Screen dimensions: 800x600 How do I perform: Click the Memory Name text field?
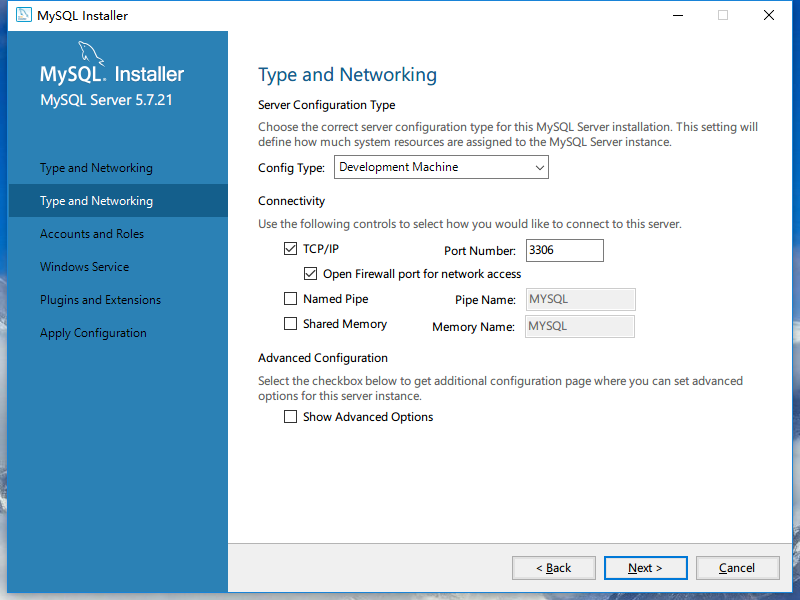pyautogui.click(x=580, y=326)
